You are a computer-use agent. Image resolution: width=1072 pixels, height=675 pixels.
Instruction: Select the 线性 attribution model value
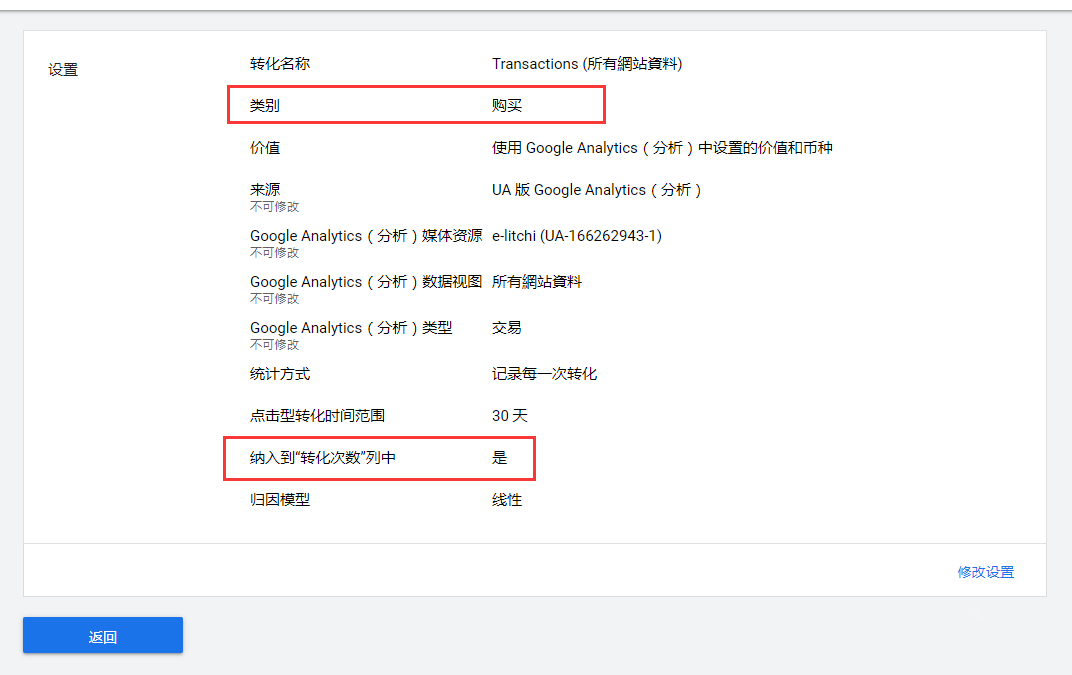[x=507, y=500]
